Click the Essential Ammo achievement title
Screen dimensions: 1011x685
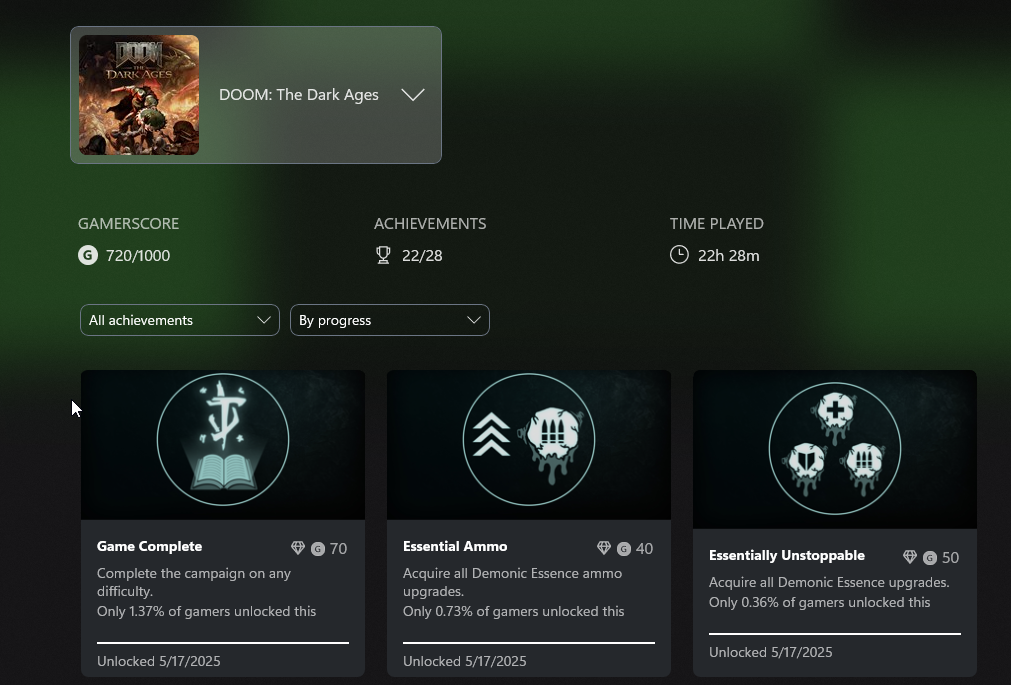click(455, 546)
